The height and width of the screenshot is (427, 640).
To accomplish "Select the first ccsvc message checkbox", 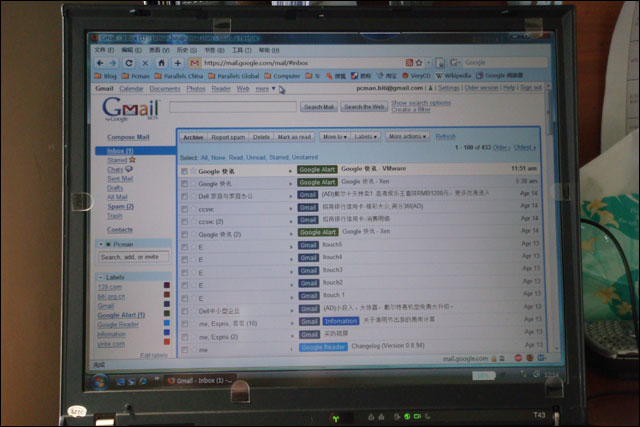I will (185, 209).
